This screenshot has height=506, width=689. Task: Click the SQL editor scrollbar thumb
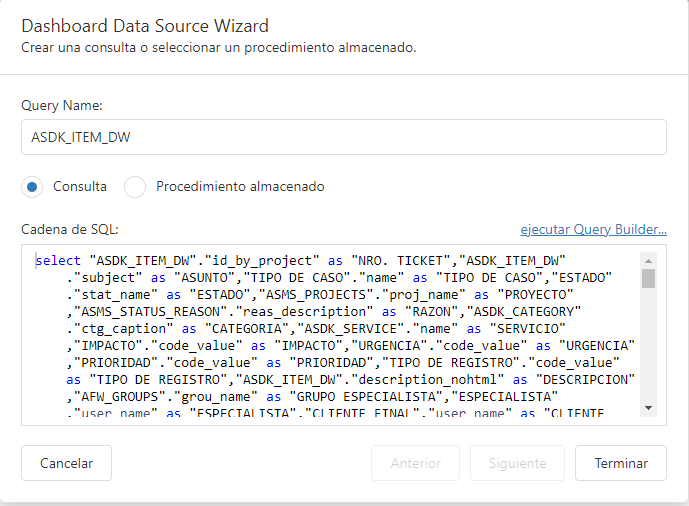(x=648, y=278)
